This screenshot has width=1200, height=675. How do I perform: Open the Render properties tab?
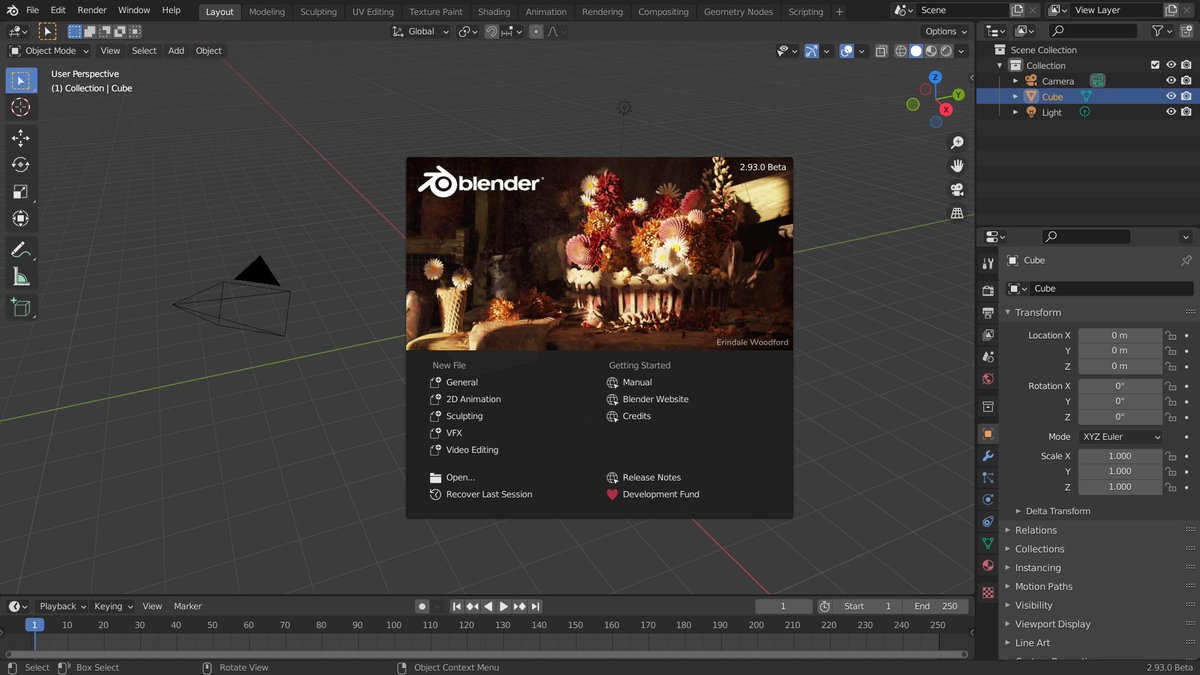988,290
